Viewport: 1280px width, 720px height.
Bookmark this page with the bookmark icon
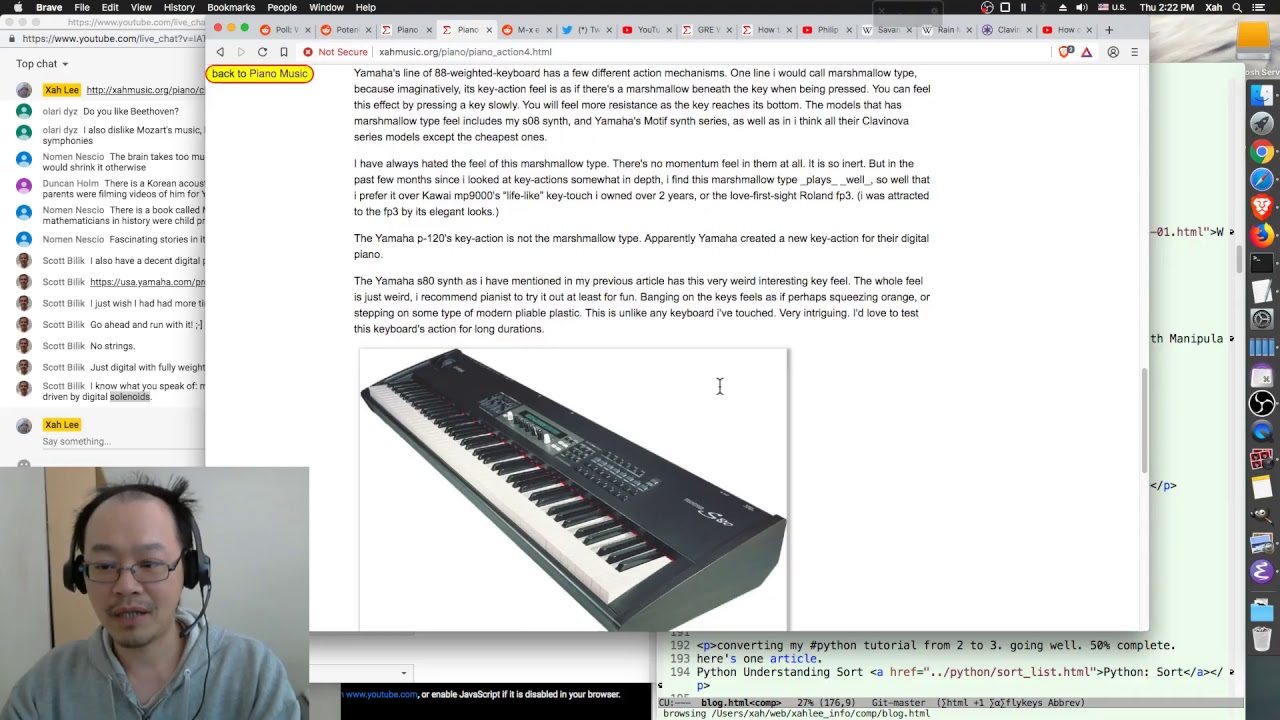(x=284, y=52)
